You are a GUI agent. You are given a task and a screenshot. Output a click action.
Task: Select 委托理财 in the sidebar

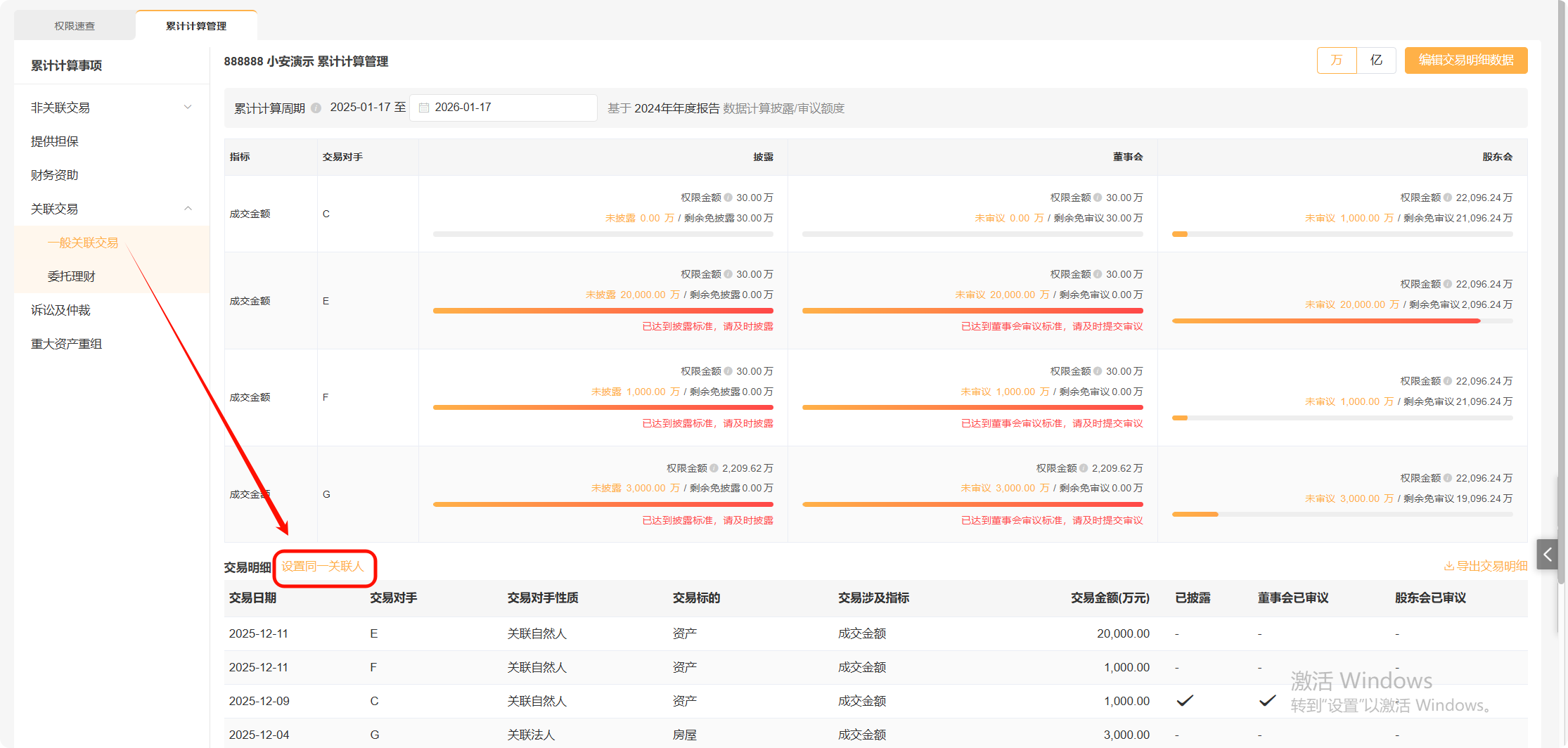71,276
